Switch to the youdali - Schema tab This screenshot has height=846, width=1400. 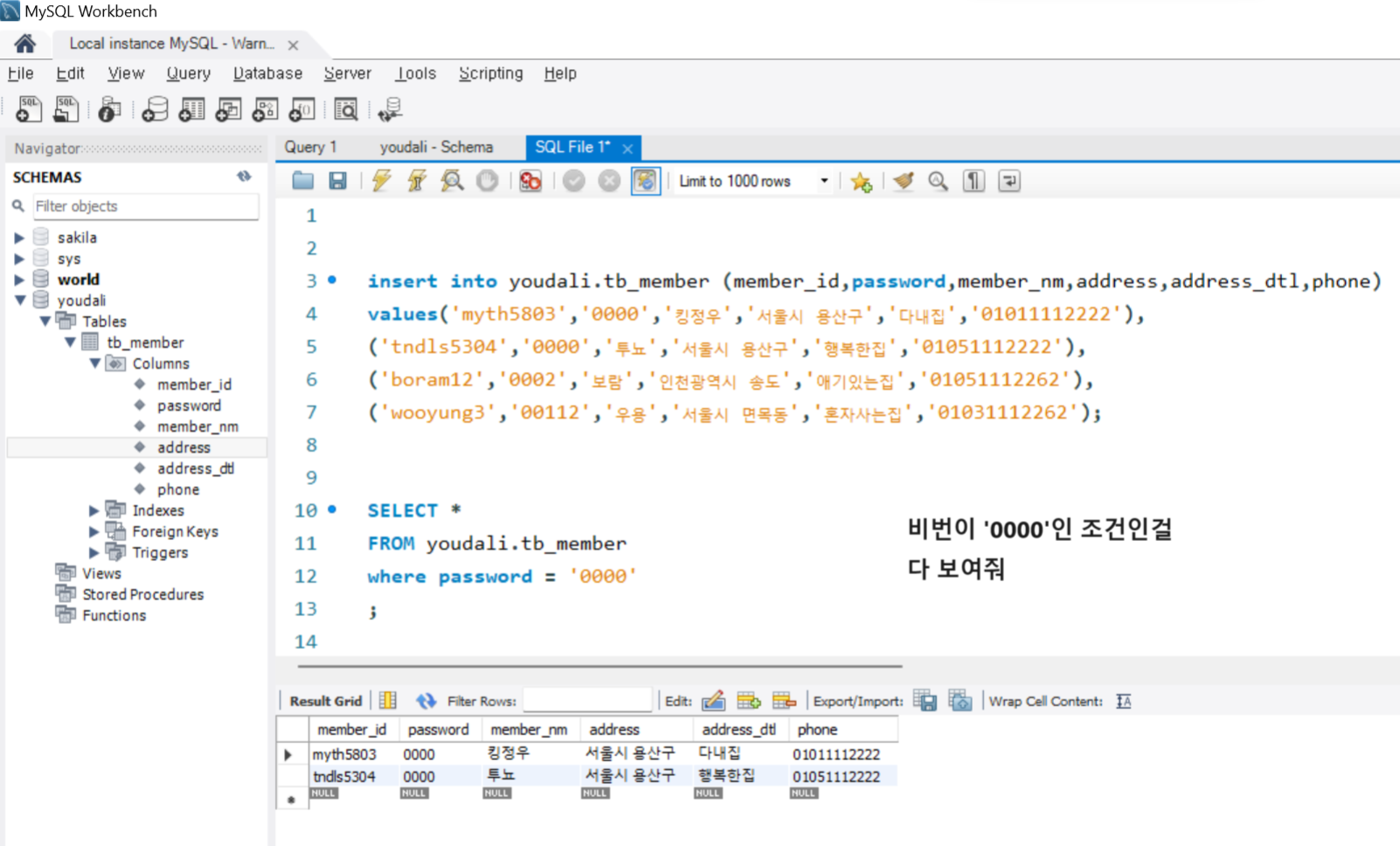(x=436, y=147)
